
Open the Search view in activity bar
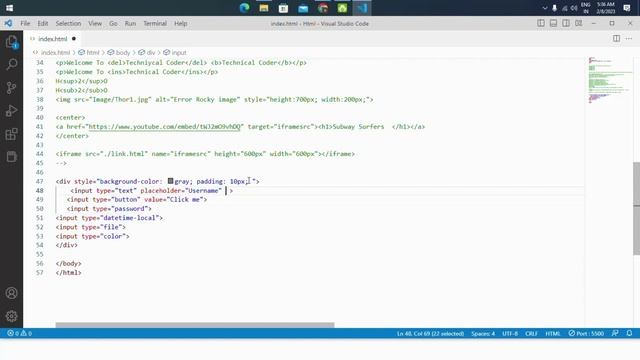click(11, 64)
